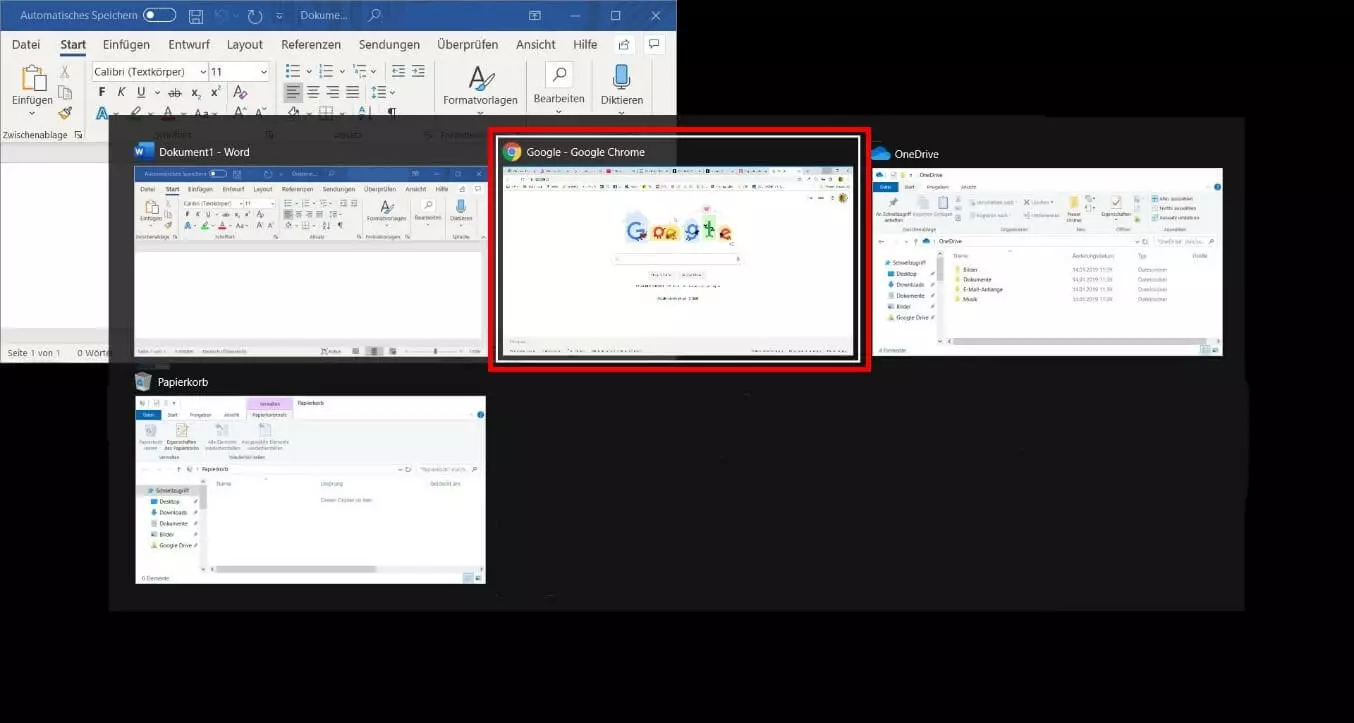Viewport: 1354px width, 723px height.
Task: Click the Share icon beside the Hilfe tab
Action: (624, 45)
